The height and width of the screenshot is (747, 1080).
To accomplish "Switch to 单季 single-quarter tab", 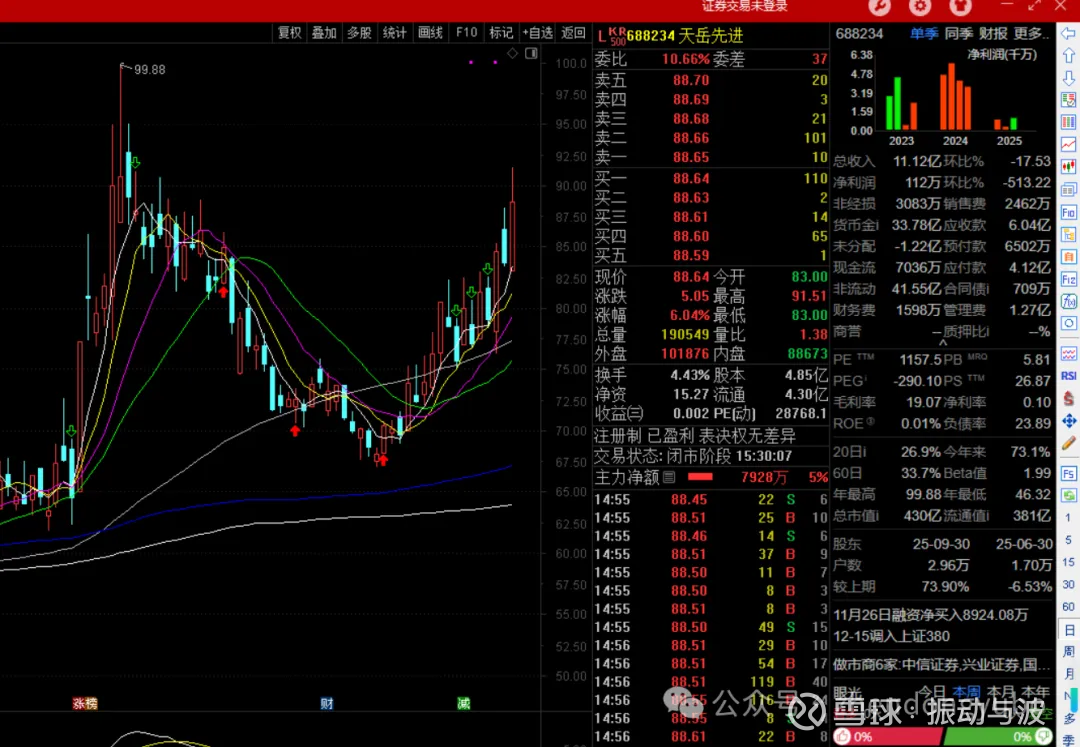I will (x=924, y=33).
